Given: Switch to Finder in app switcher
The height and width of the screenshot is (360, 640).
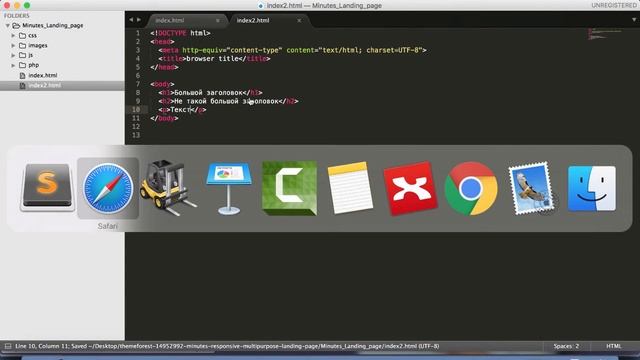Looking at the screenshot, I should 592,188.
